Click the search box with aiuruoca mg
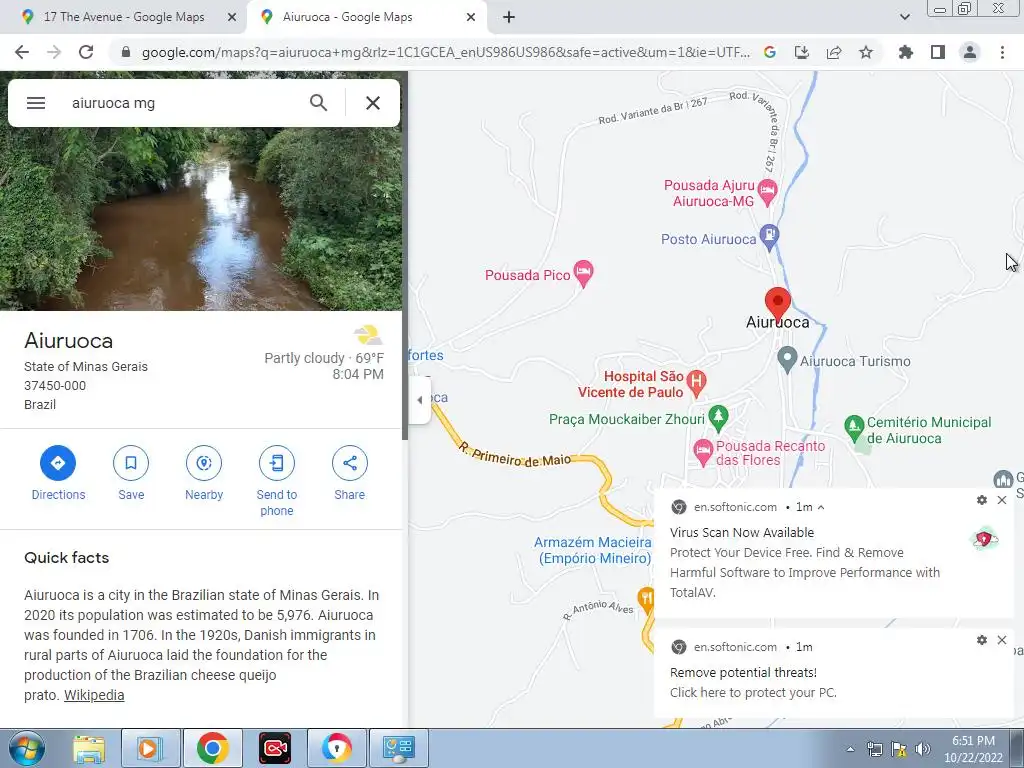The image size is (1024, 768). click(183, 103)
